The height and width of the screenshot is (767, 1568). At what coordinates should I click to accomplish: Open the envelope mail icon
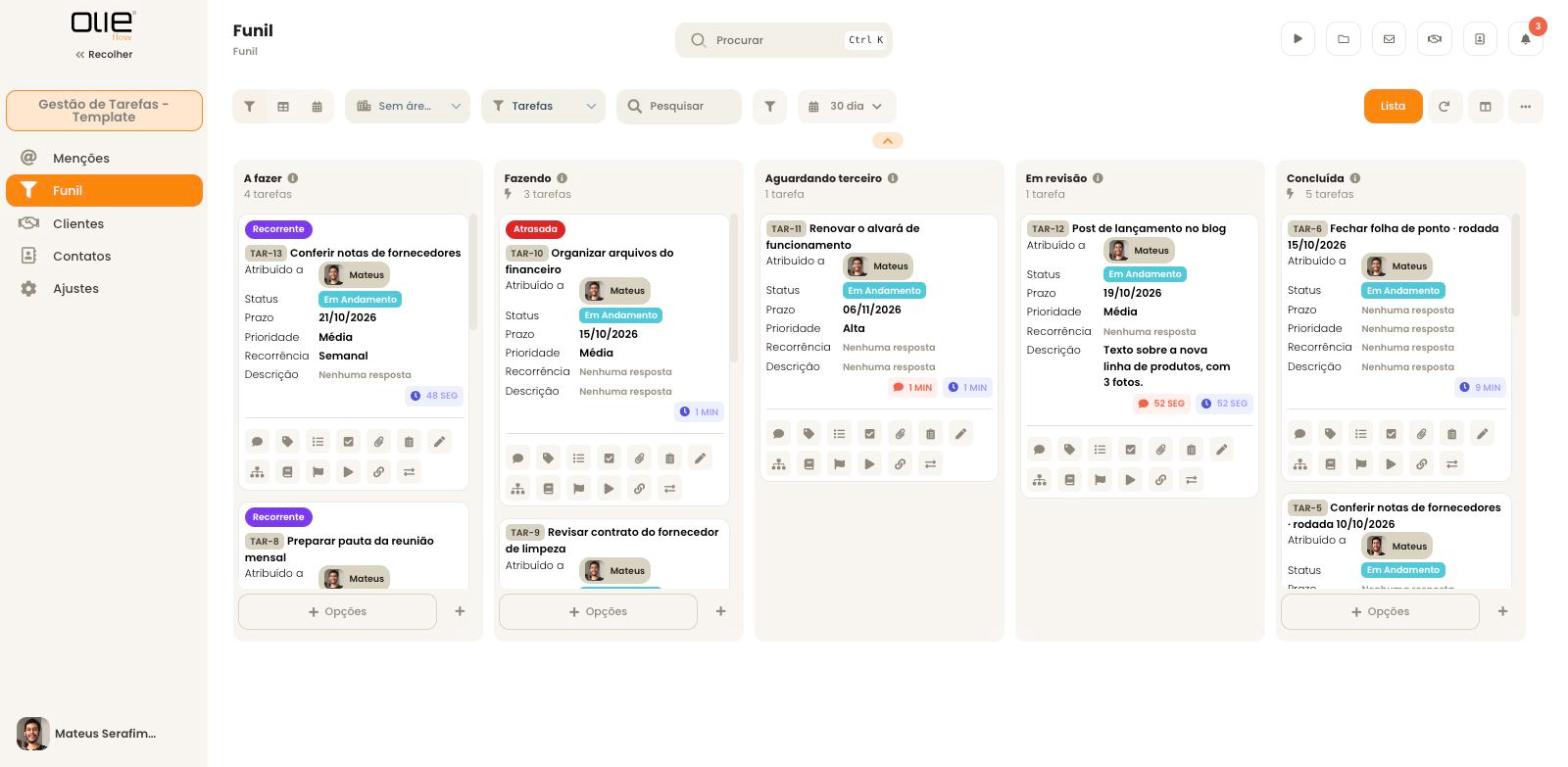tap(1389, 39)
